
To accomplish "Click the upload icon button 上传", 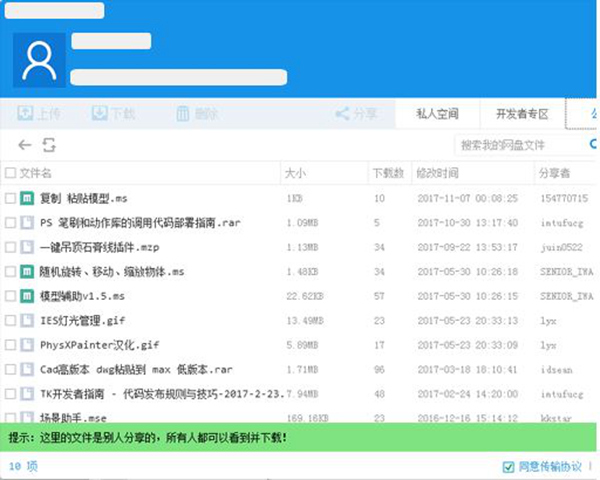I will pyautogui.click(x=26, y=113).
